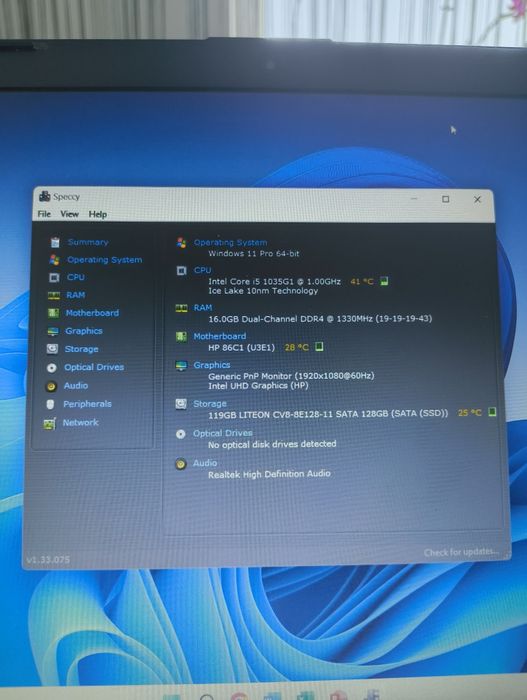Click the 119GB LITEON SATA SSD text
The image size is (527, 700).
pos(328,414)
